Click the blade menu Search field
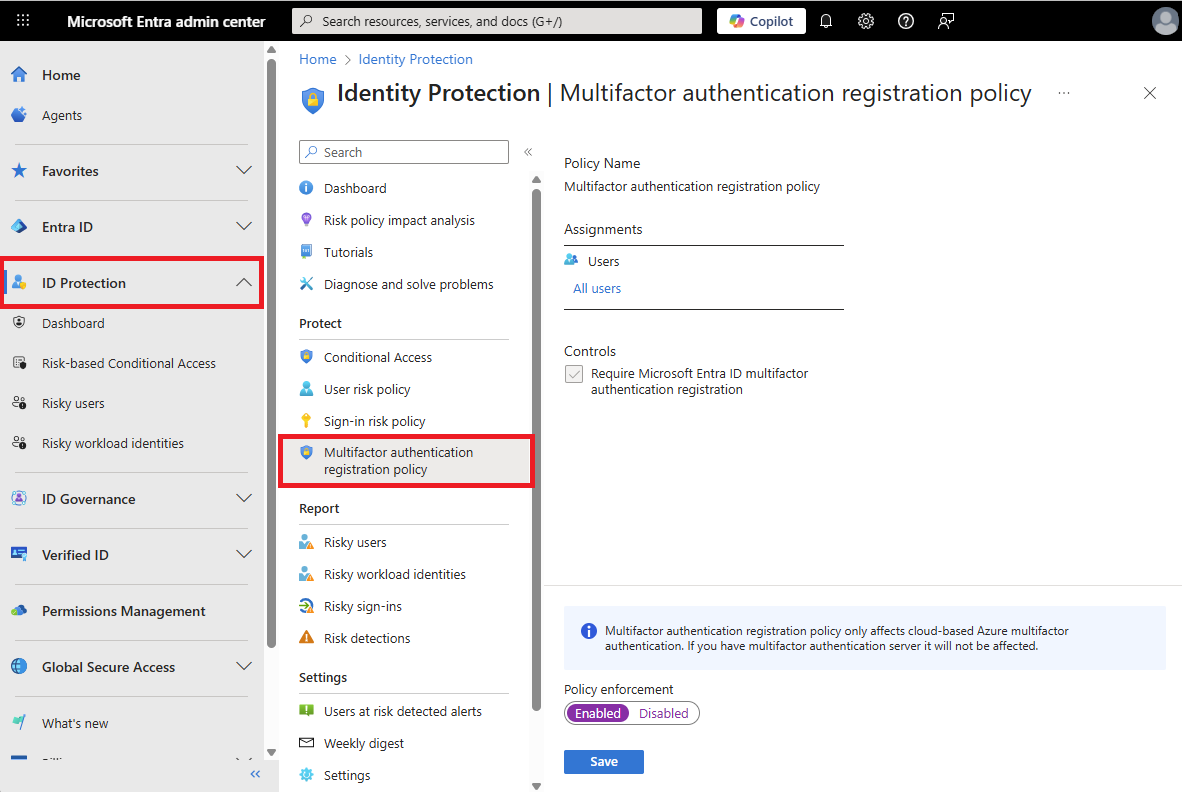 404,151
